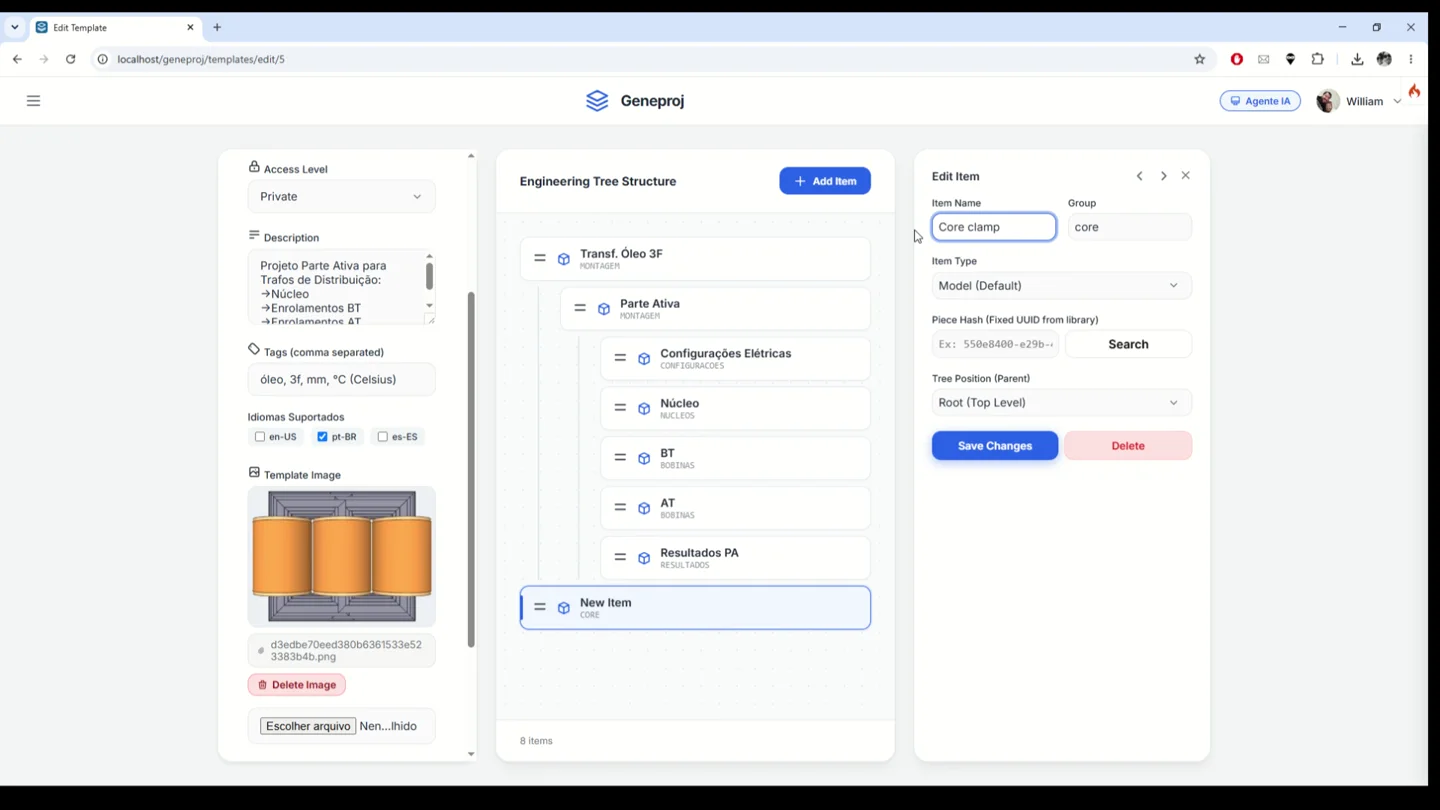Uncheck the pt-BR language checkbox

pyautogui.click(x=322, y=437)
